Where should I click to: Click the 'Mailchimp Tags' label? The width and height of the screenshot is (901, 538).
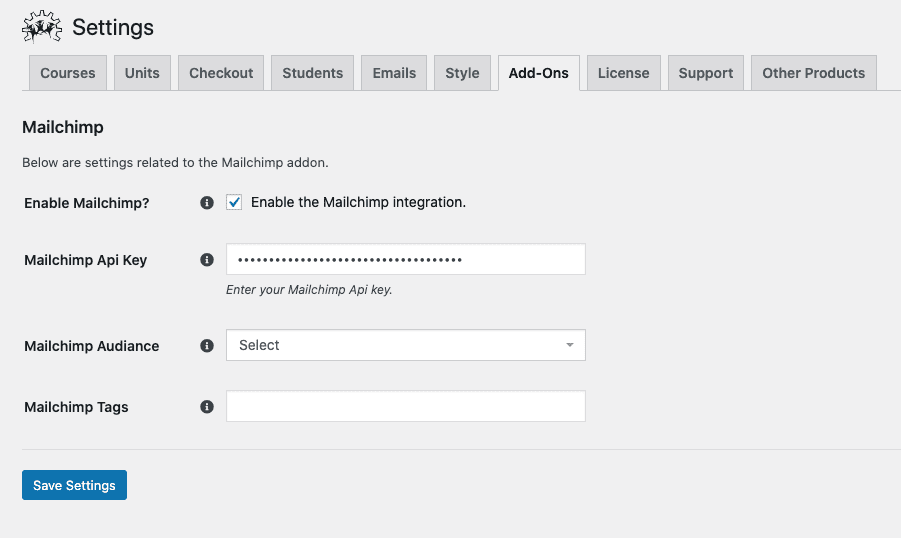click(x=76, y=407)
